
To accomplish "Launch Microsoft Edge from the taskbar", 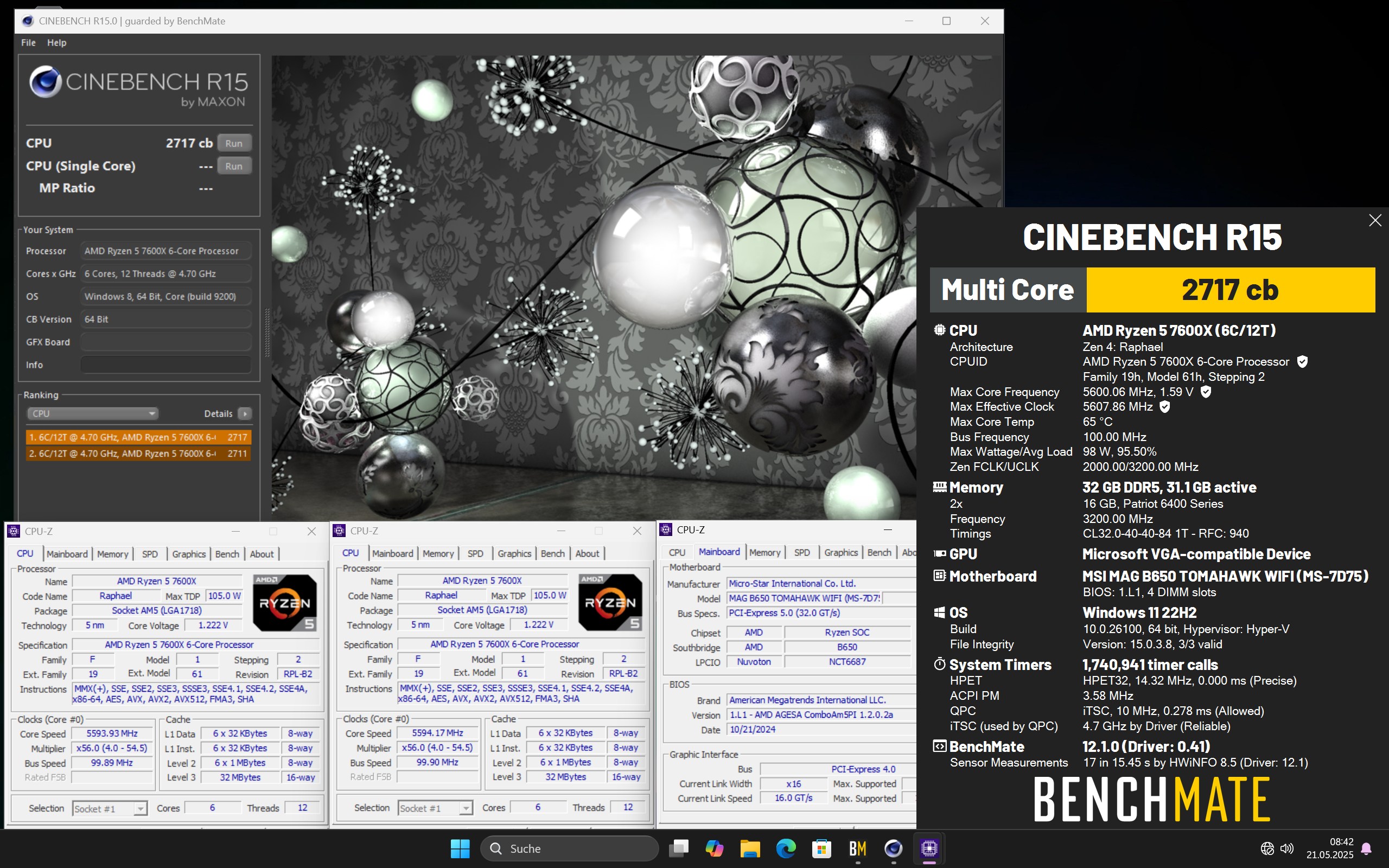I will 786,848.
